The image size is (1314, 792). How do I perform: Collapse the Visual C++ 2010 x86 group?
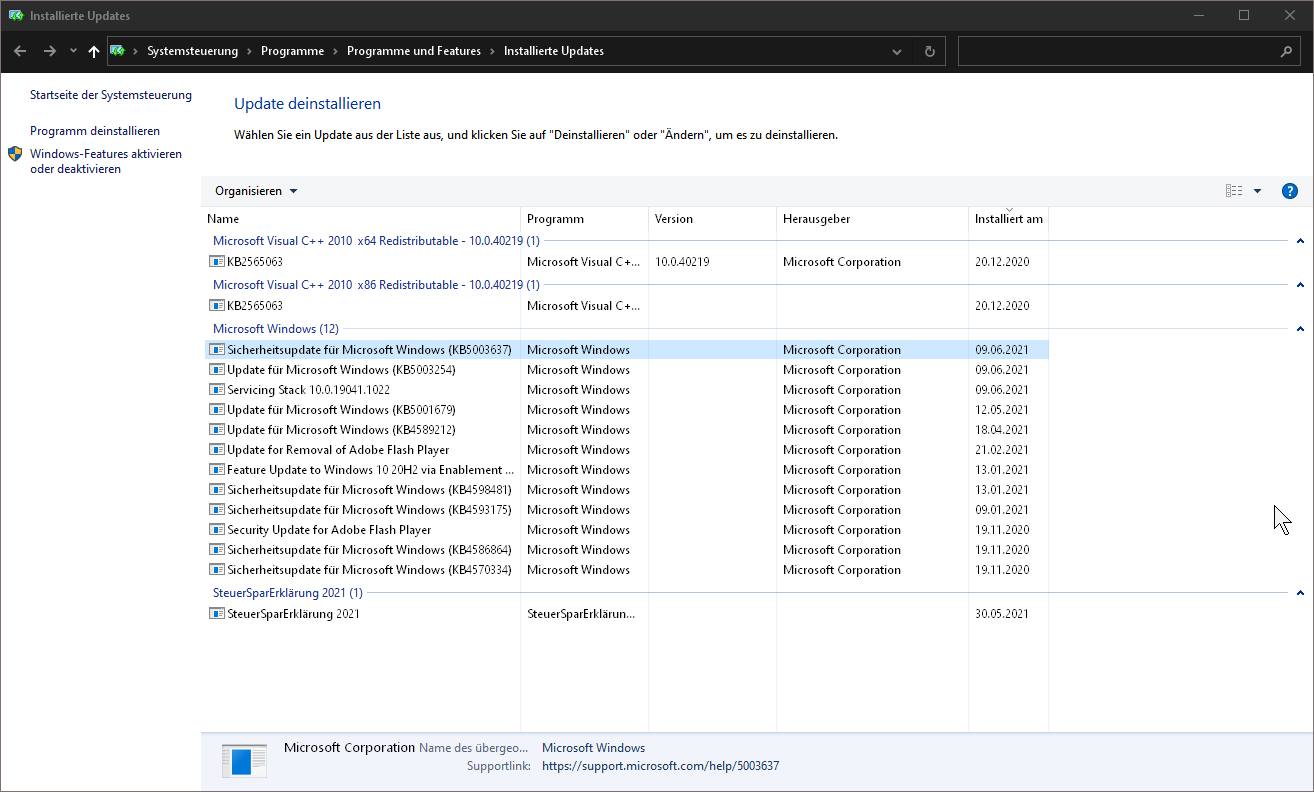1300,285
